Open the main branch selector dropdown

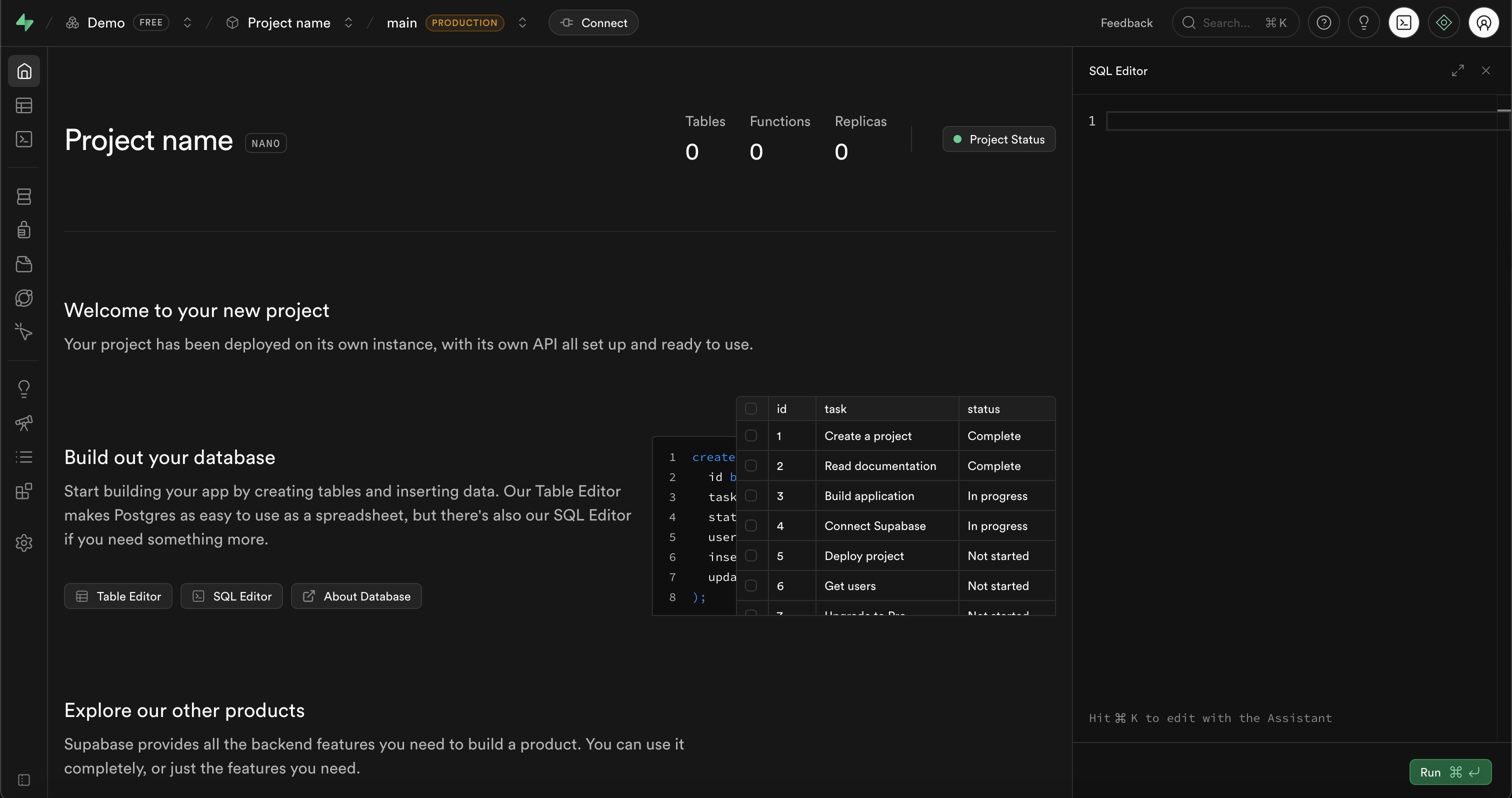[x=522, y=23]
